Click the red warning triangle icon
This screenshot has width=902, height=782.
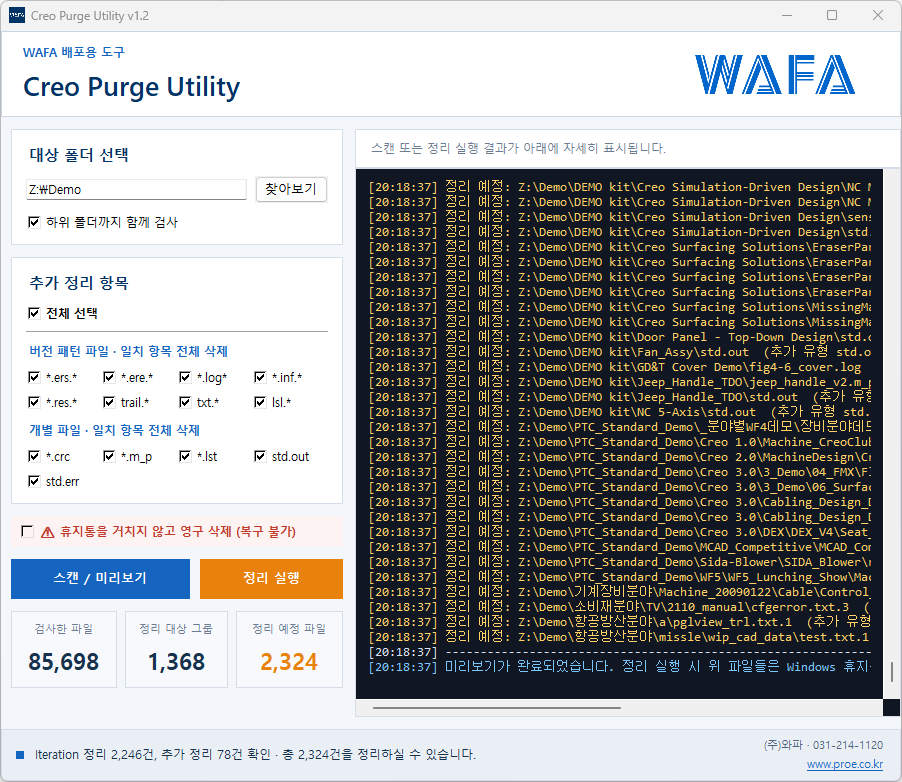pyautogui.click(x=48, y=532)
